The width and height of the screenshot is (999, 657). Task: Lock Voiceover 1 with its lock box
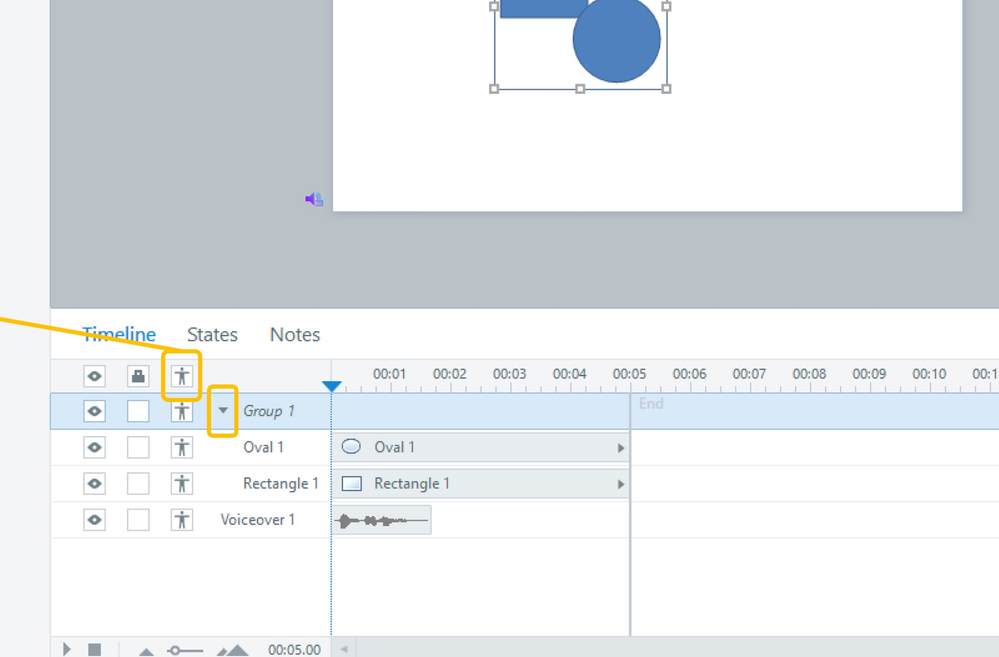[138, 520]
